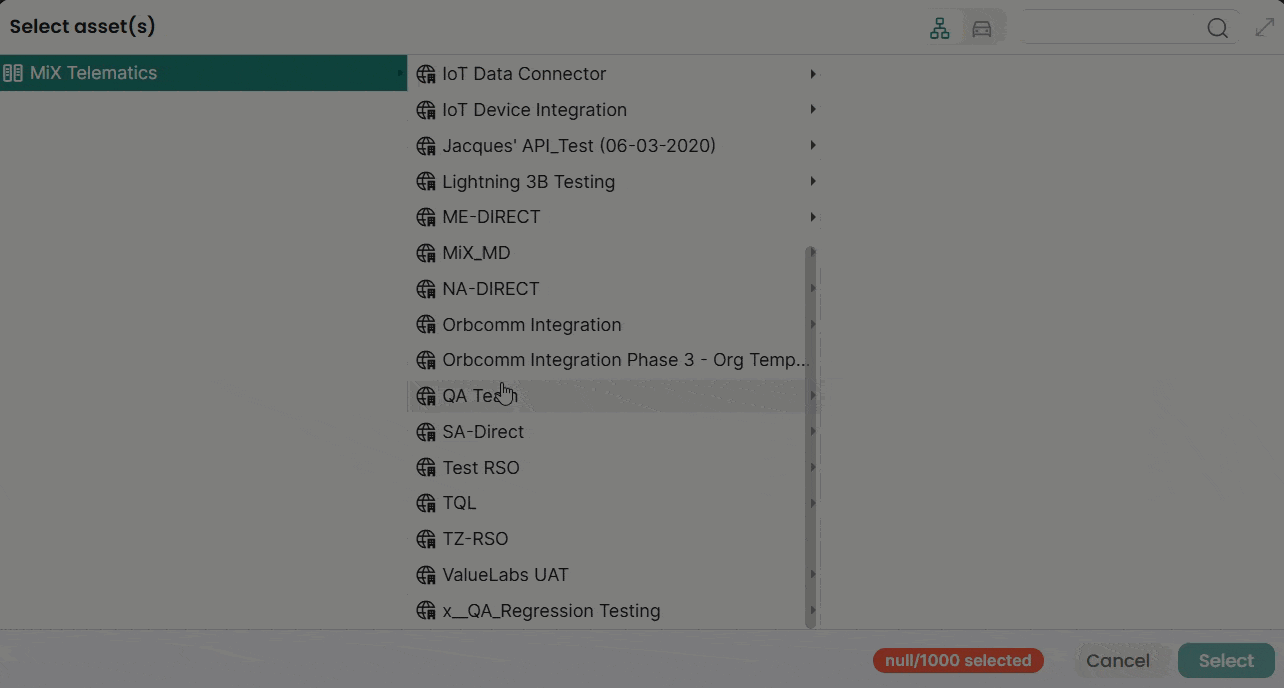
Task: Expand the dialog with the resize arrows icon
Action: (x=1265, y=28)
